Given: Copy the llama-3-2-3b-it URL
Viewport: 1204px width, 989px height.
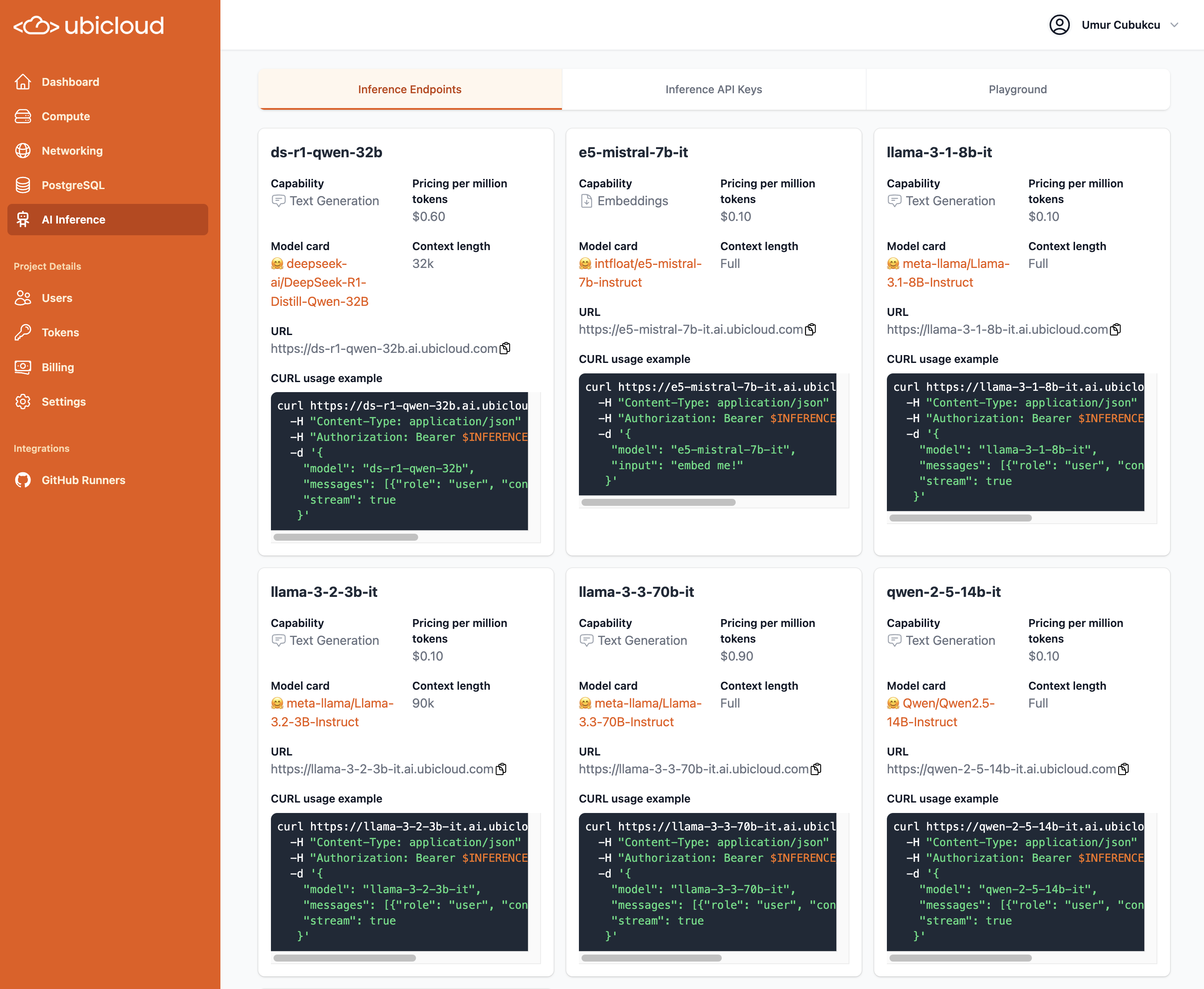Looking at the screenshot, I should 501,769.
